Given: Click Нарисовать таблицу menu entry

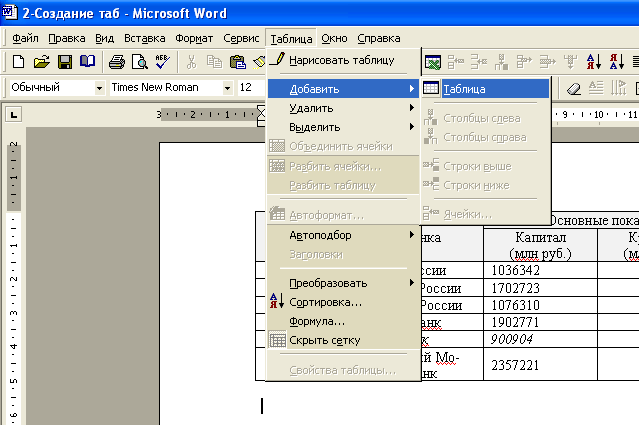Looking at the screenshot, I should (x=341, y=61).
